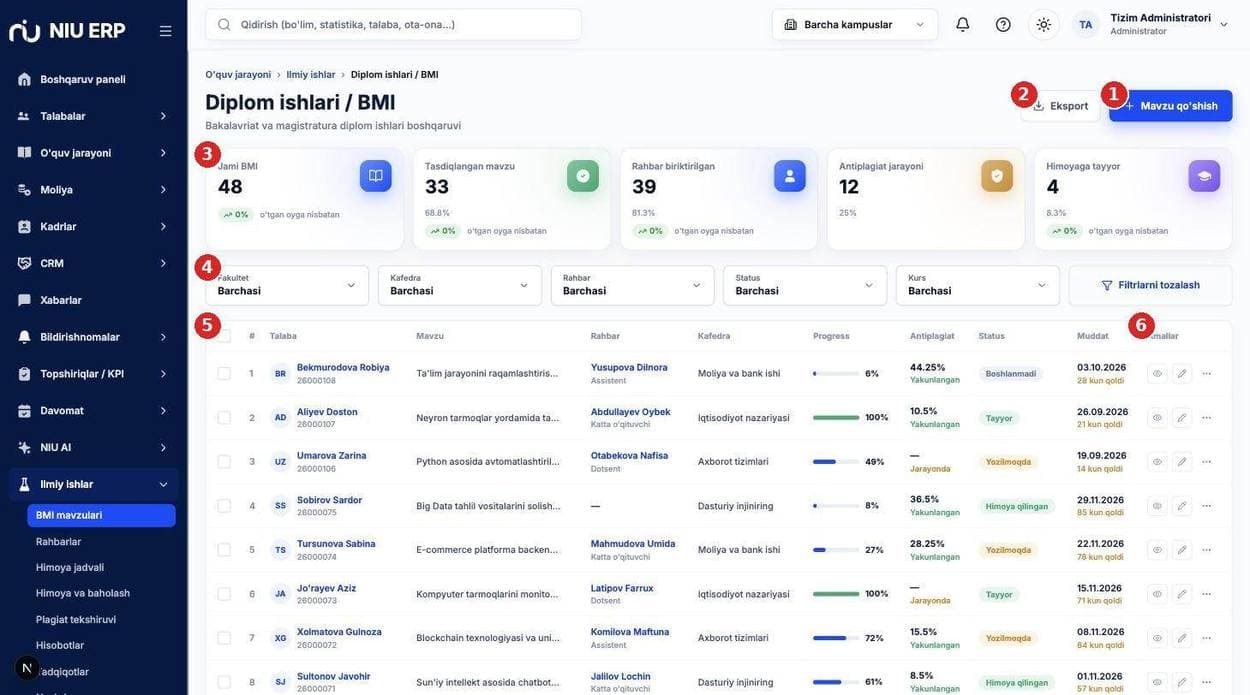Collapse the sidebar with the hamburger icon

click(x=165, y=31)
